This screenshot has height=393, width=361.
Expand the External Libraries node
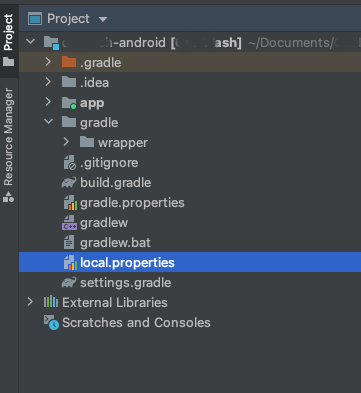tap(30, 302)
